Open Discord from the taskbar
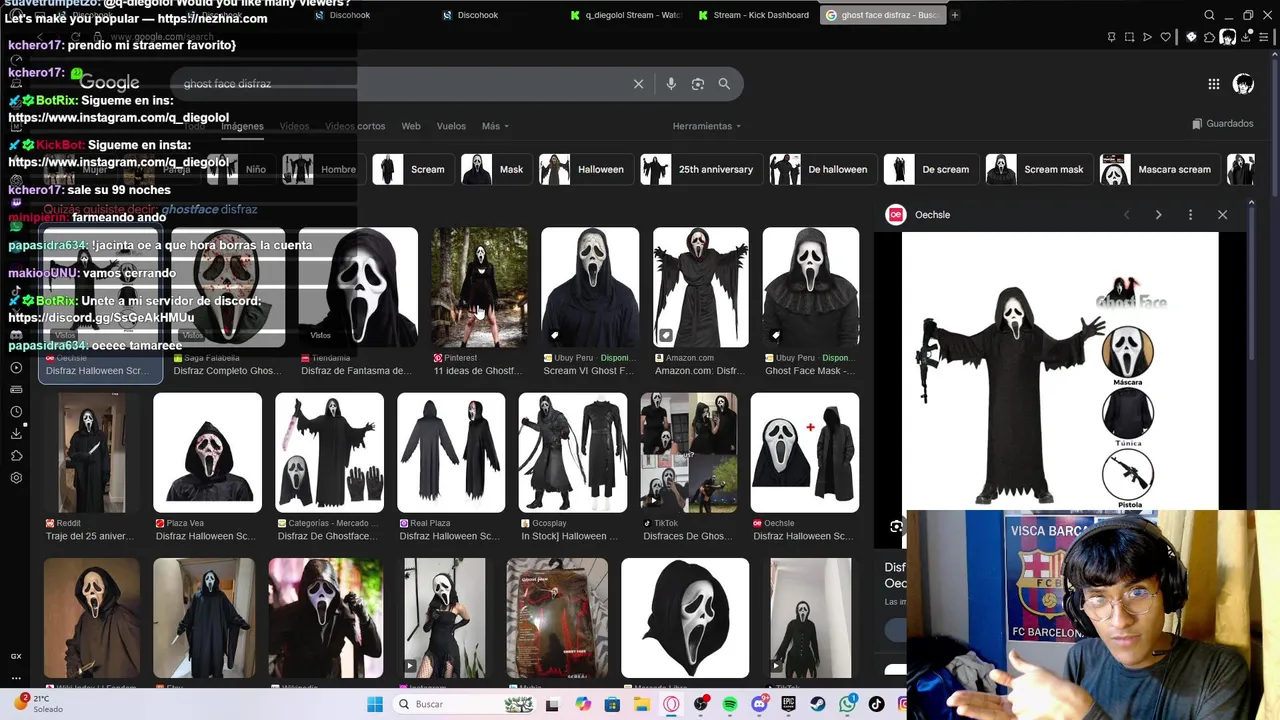1280x720 pixels. pos(759,704)
